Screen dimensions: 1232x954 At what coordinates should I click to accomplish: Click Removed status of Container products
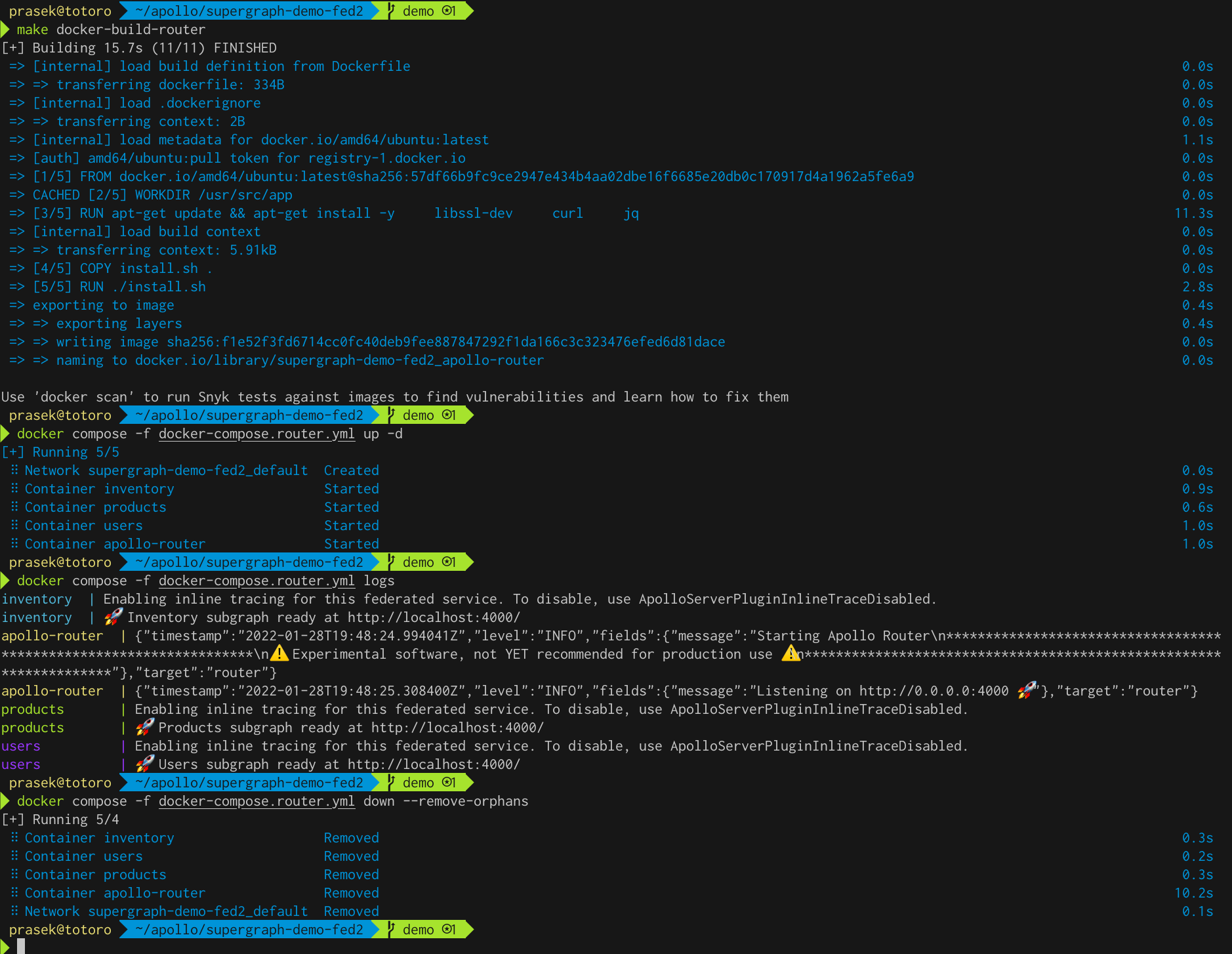[x=352, y=875]
